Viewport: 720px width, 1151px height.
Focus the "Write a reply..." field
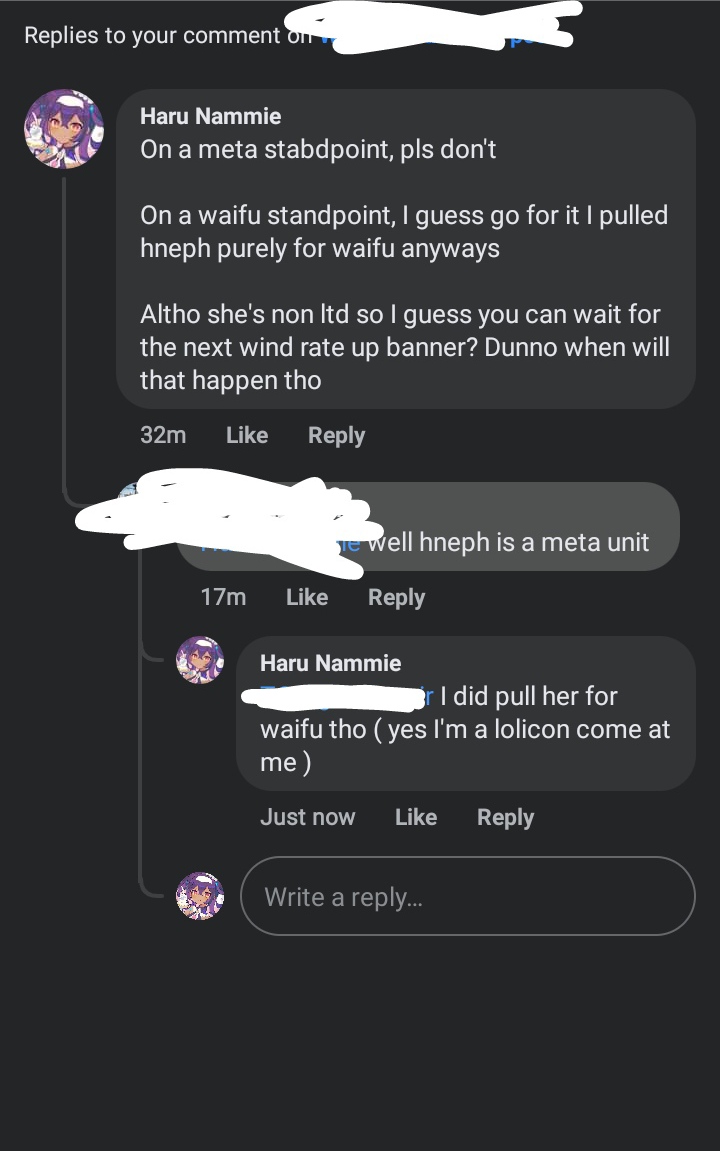click(467, 896)
